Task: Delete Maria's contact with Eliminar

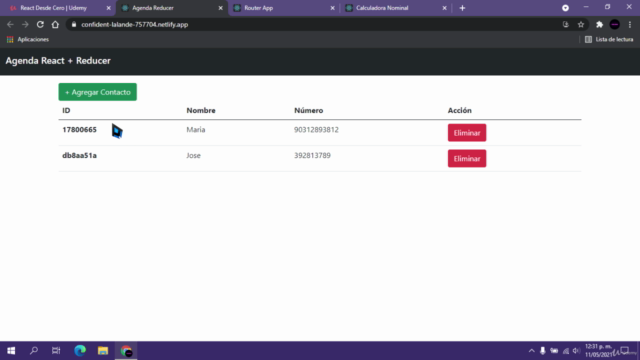Action: pos(467,133)
